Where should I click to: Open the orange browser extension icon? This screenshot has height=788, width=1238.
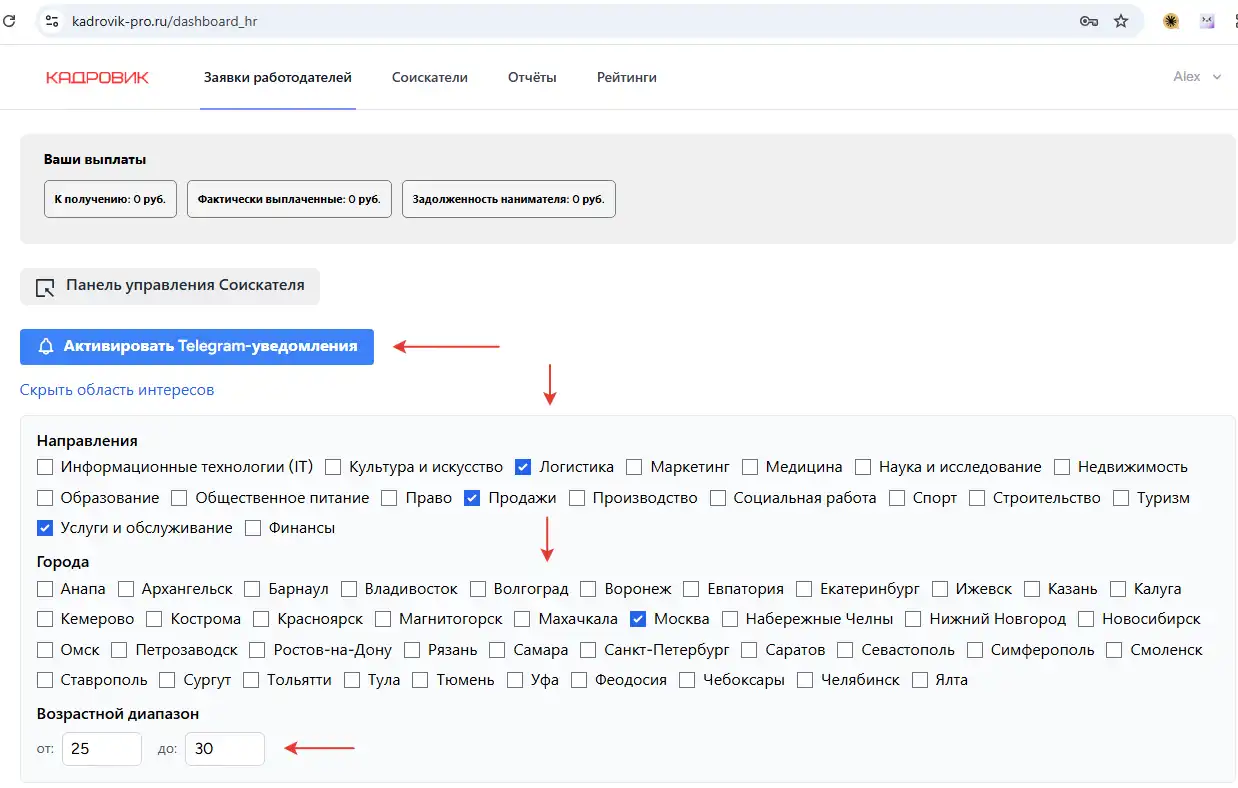[x=1171, y=21]
